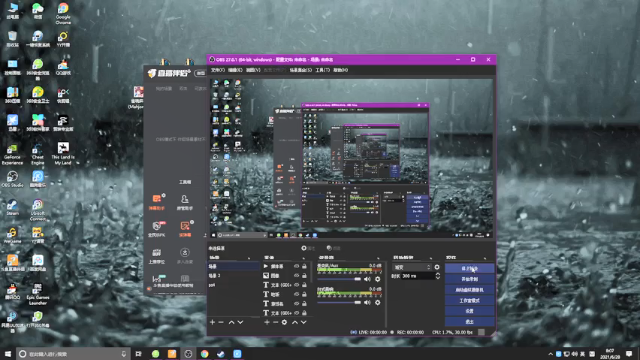Select the Cheat Engine desktop icon
640x360 pixels.
click(x=38, y=154)
